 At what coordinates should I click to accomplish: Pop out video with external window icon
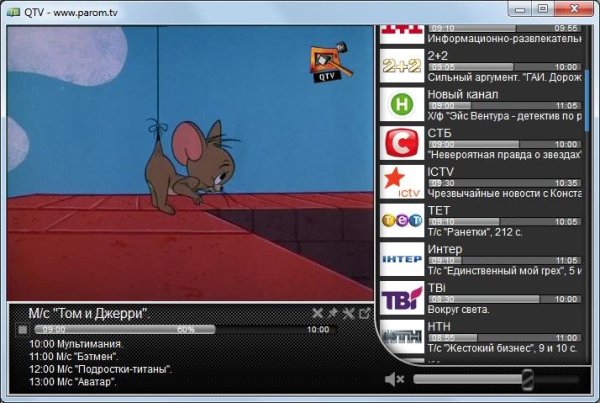click(364, 313)
